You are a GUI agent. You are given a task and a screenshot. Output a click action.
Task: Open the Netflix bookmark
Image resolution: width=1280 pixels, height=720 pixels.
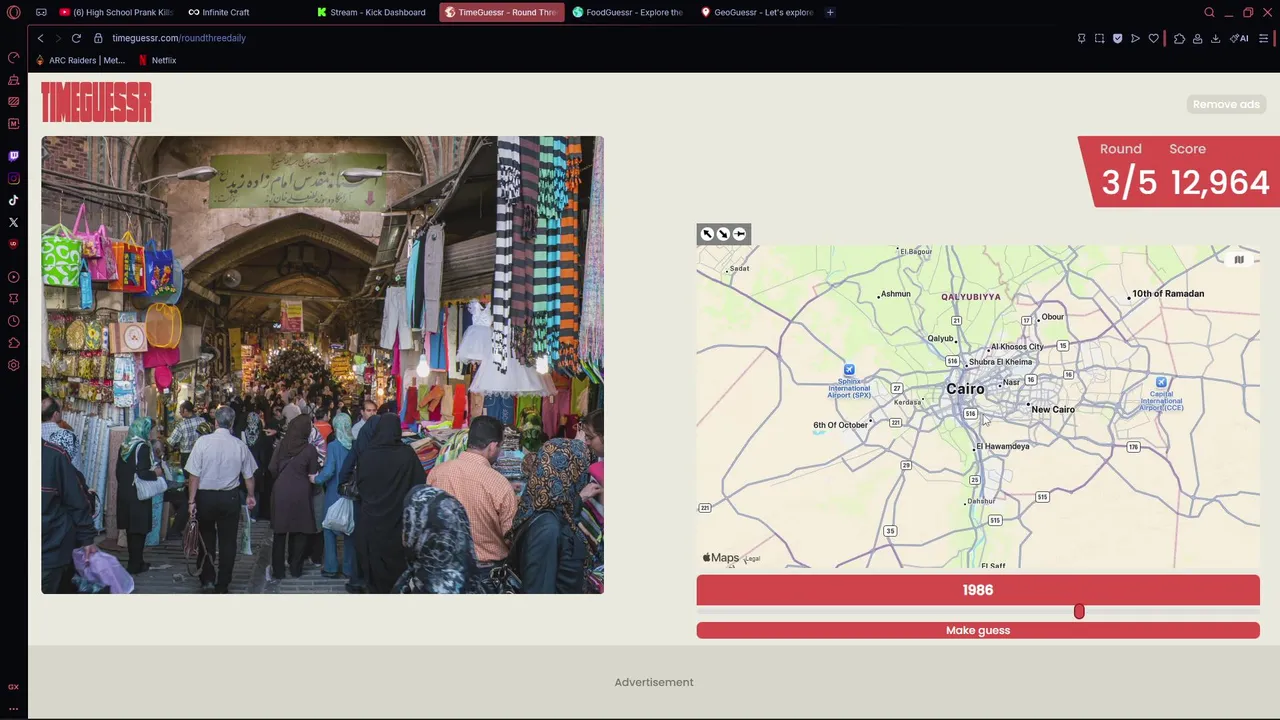tap(157, 60)
